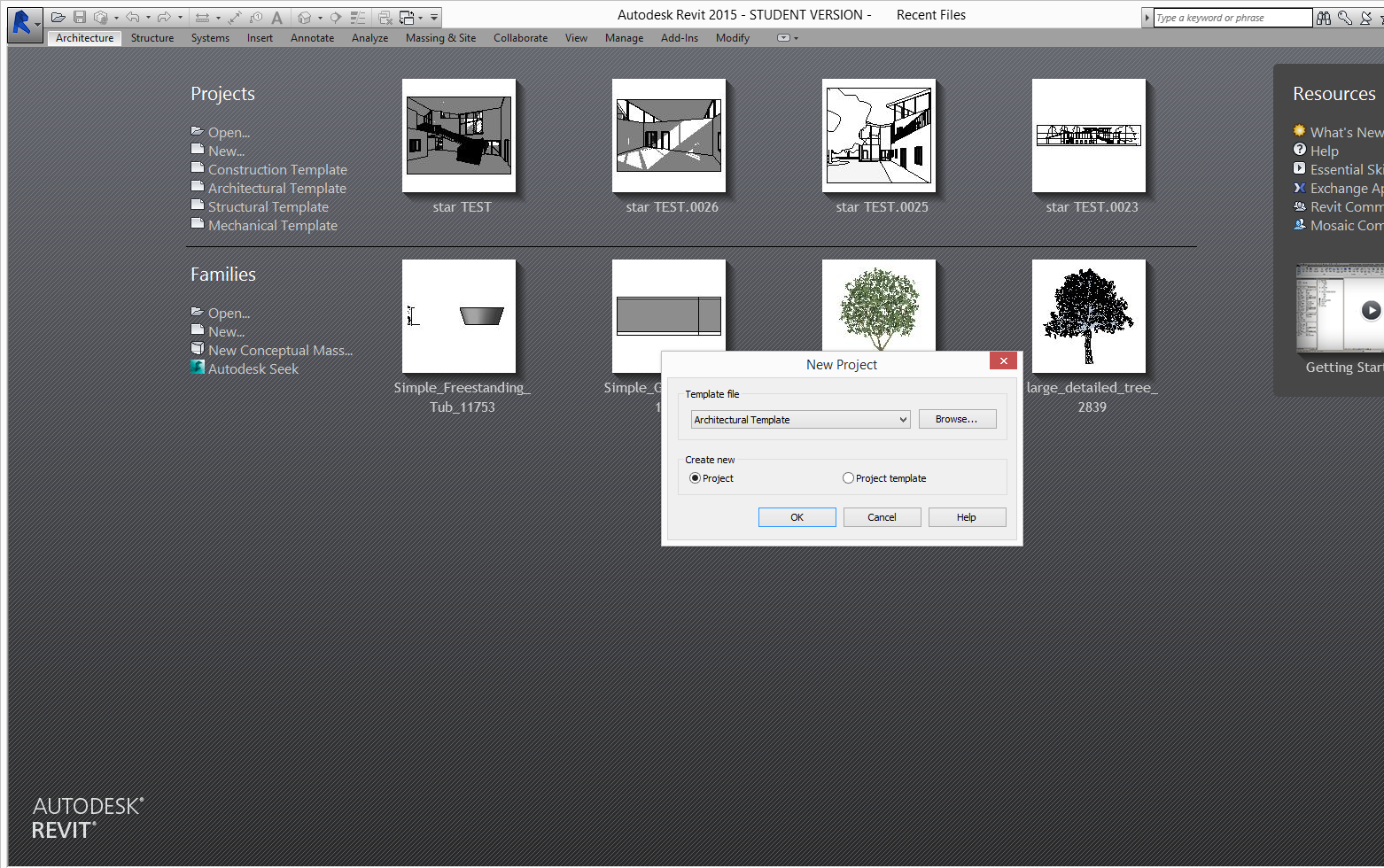The width and height of the screenshot is (1384, 868).
Task: Expand the 3D View dropdown arrow
Action: [x=320, y=18]
